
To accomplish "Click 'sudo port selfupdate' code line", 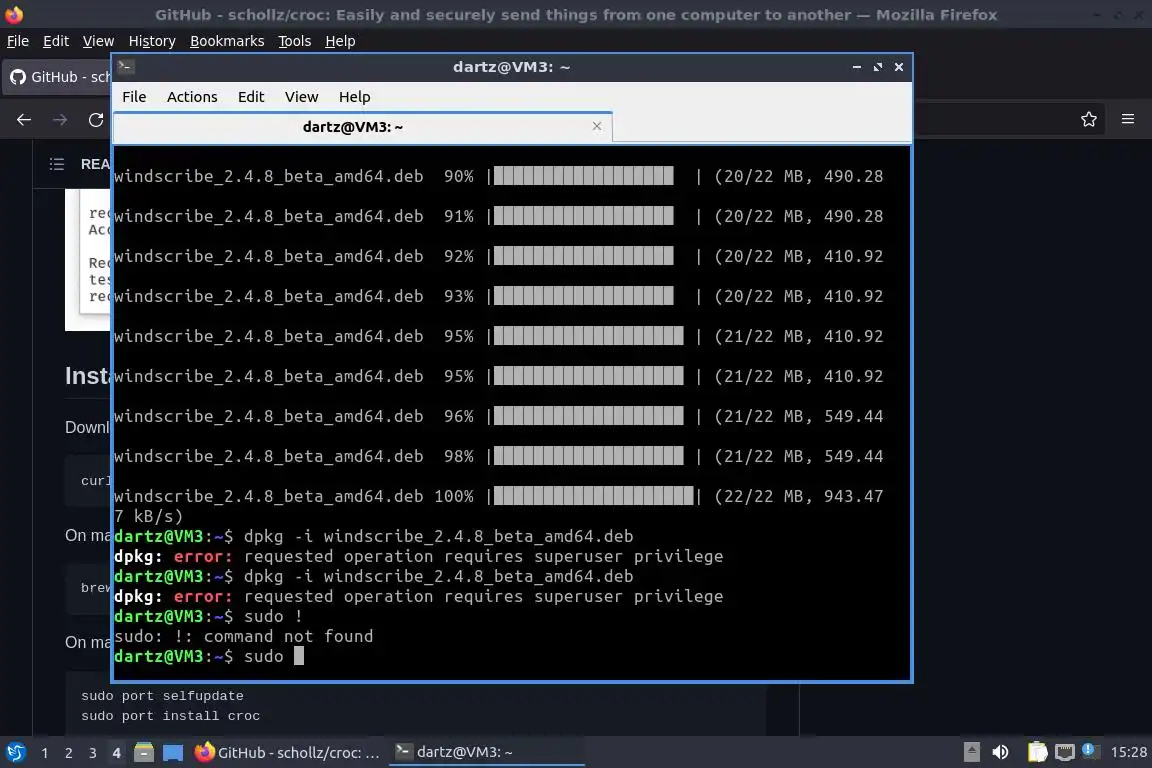I will (162, 695).
